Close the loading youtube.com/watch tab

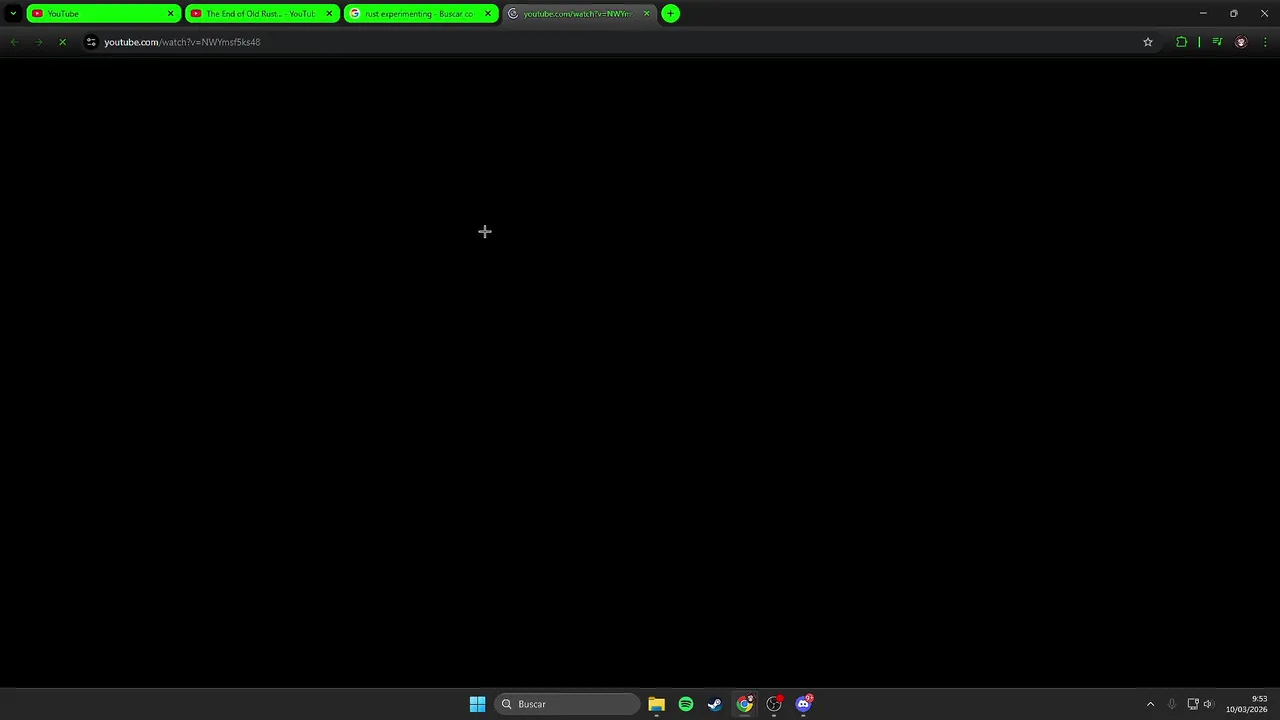click(646, 13)
